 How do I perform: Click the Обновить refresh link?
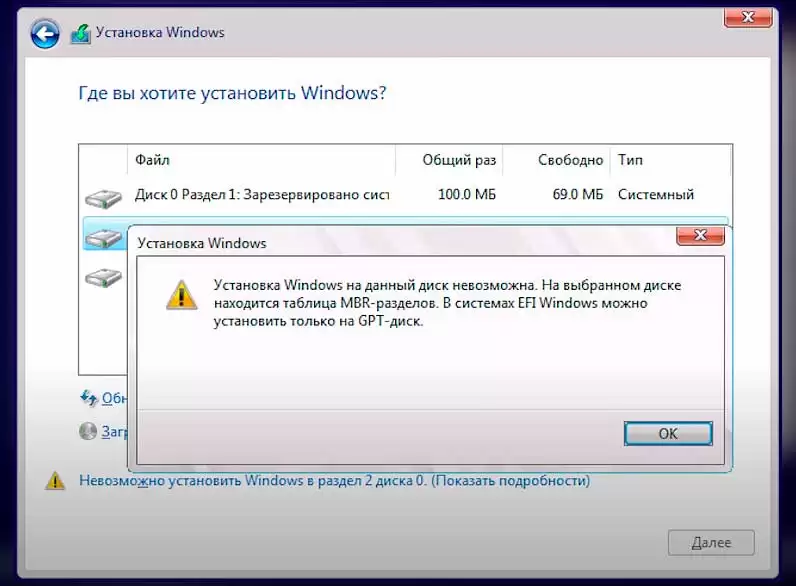pos(114,398)
